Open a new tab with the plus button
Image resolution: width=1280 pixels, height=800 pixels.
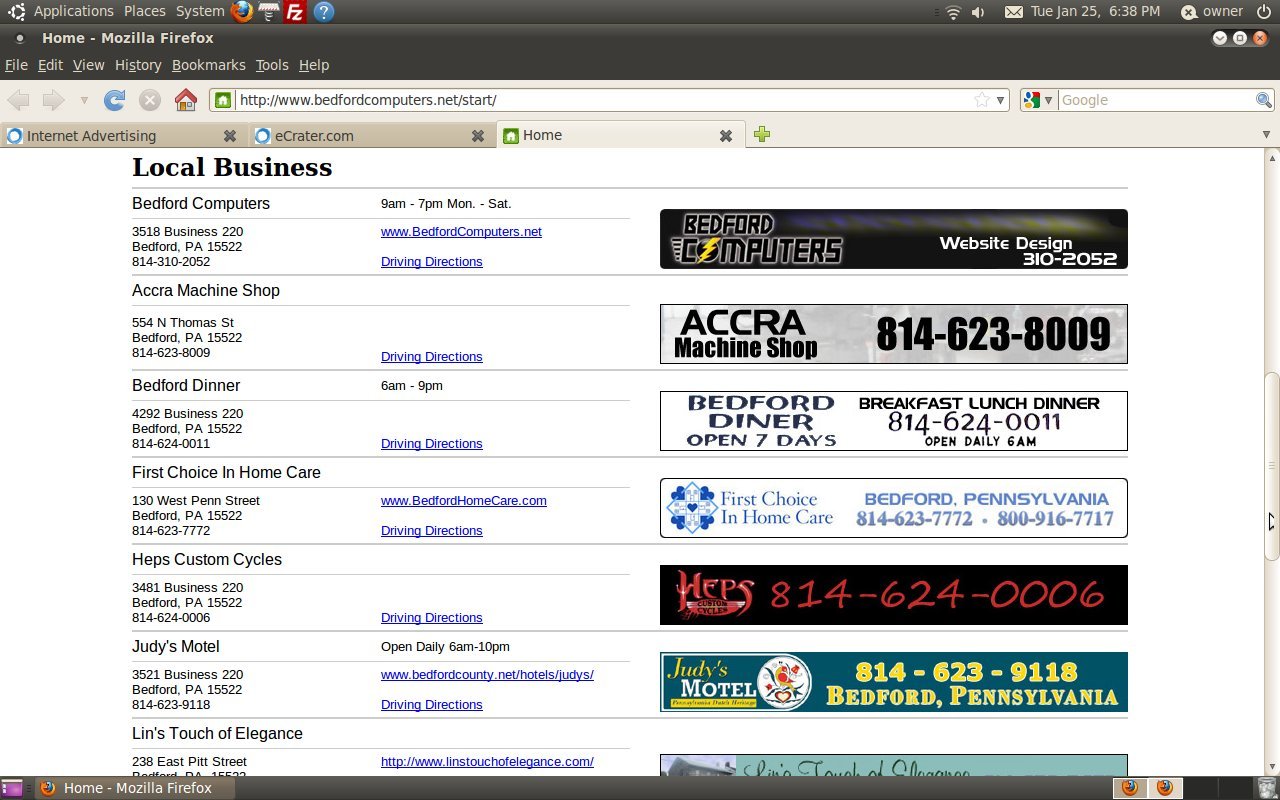pos(762,135)
